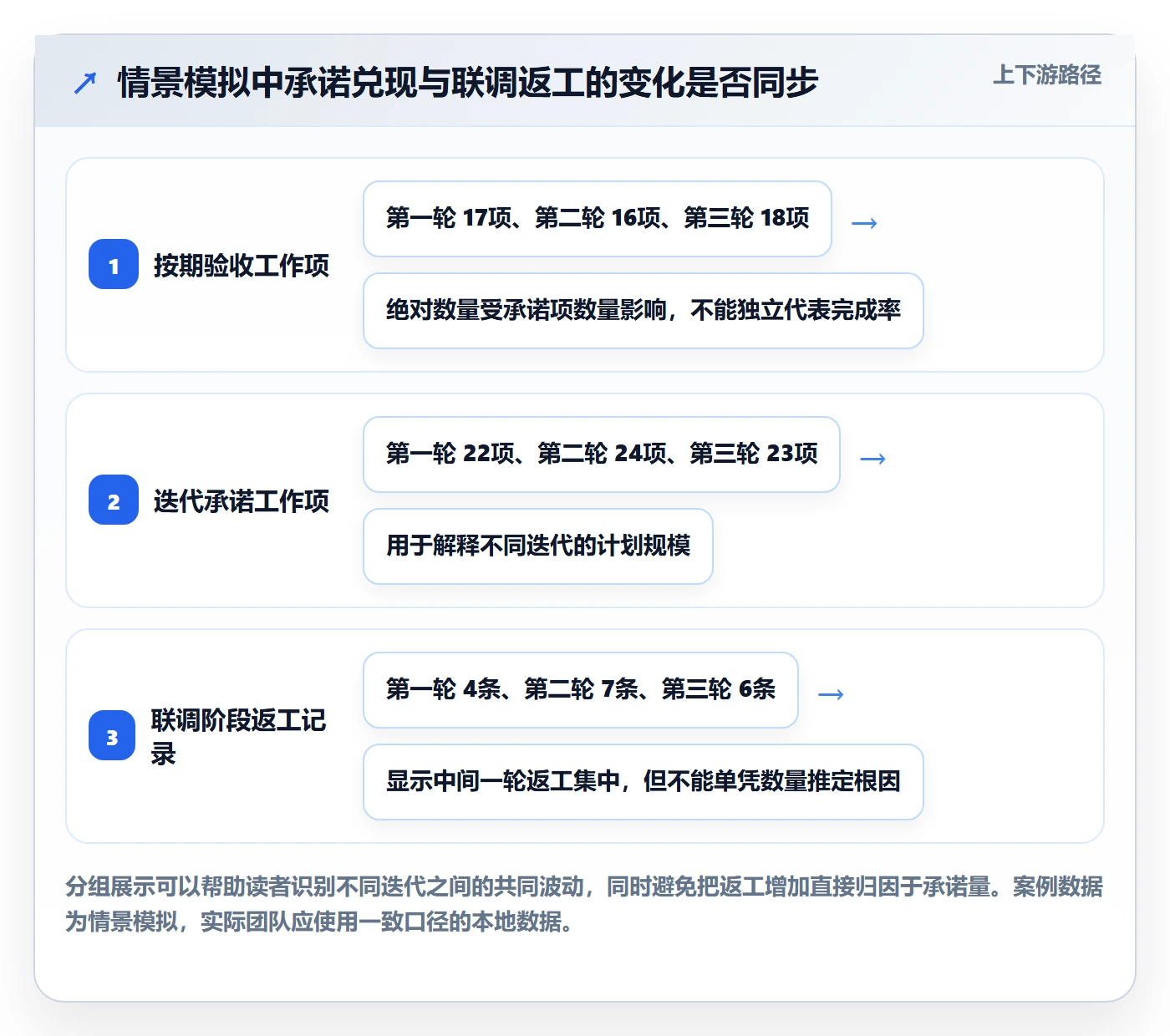Click the note 绝对数量受承诺项数量影响

click(643, 311)
